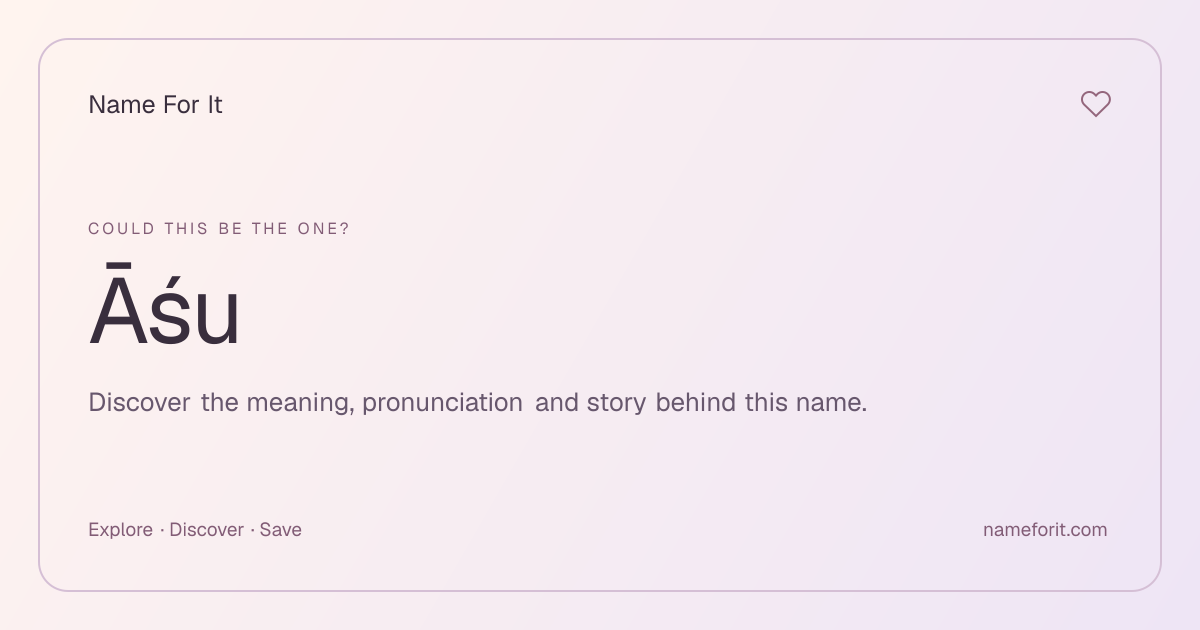
Task: Click the word 'meaning,' in the description
Action: 300,403
